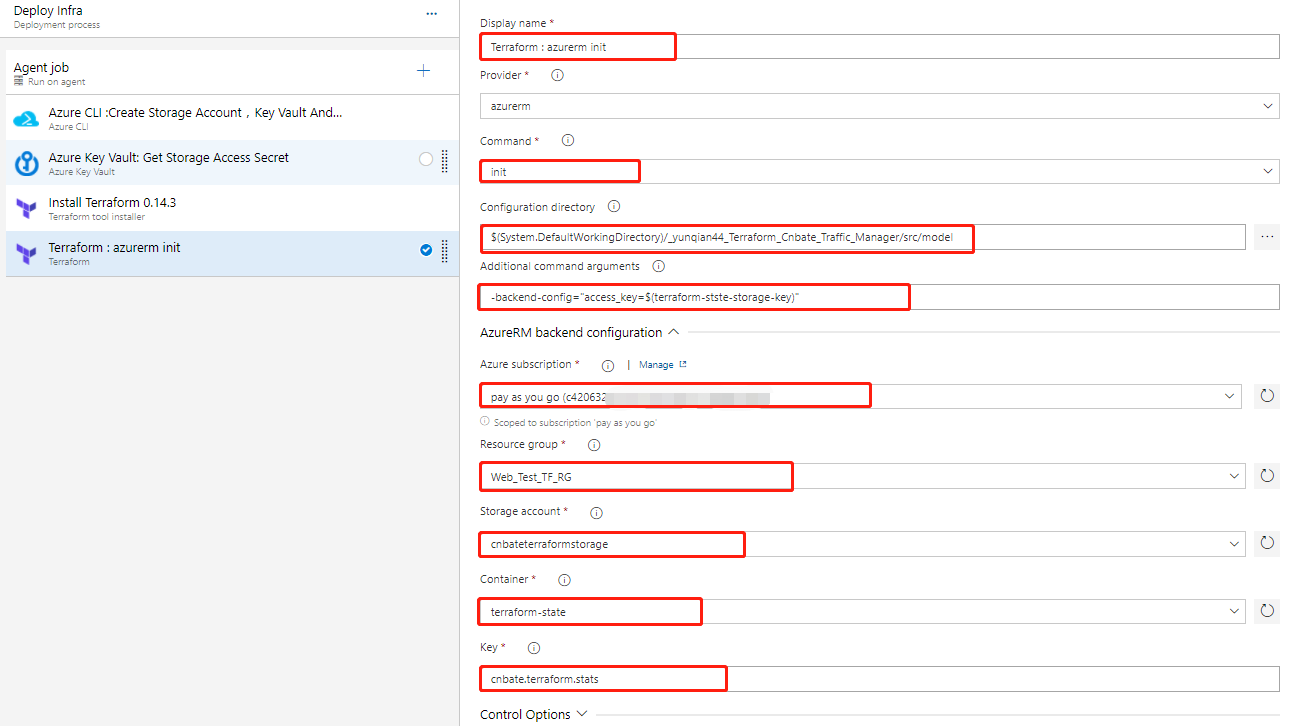This screenshot has height=726, width=1315.
Task: Click the Agent job server icon
Action: point(19,82)
